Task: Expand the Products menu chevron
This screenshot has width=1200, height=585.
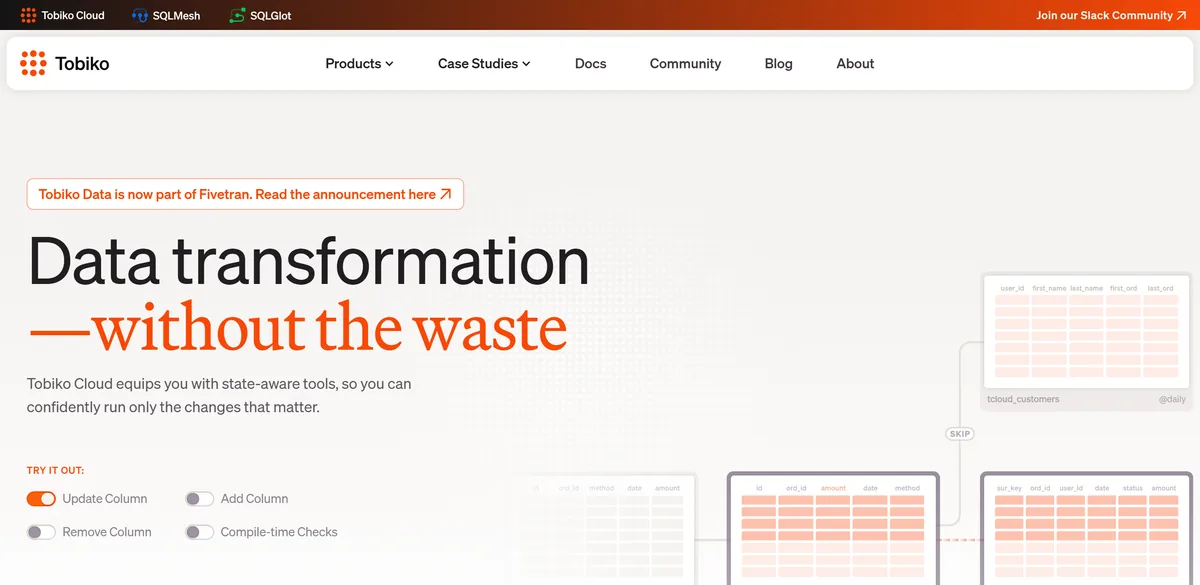Action: 389,64
